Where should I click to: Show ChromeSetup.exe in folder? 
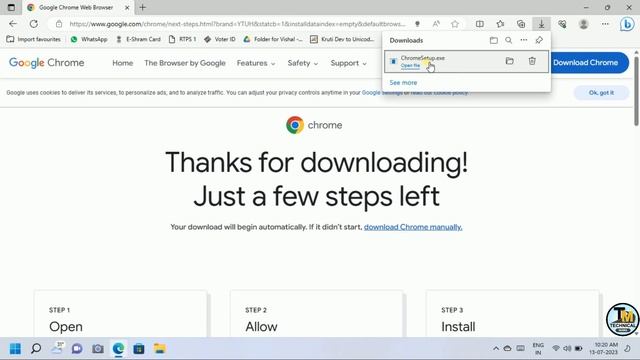pyautogui.click(x=509, y=61)
